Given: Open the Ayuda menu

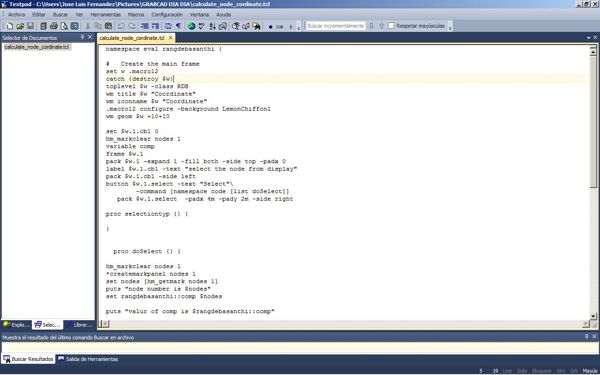Looking at the screenshot, I should coord(223,15).
